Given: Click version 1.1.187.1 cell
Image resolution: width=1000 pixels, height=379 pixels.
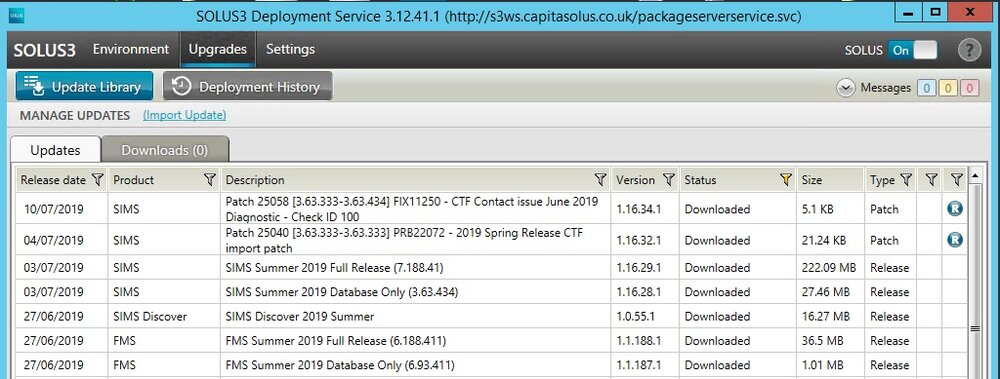Looking at the screenshot, I should (x=645, y=365).
